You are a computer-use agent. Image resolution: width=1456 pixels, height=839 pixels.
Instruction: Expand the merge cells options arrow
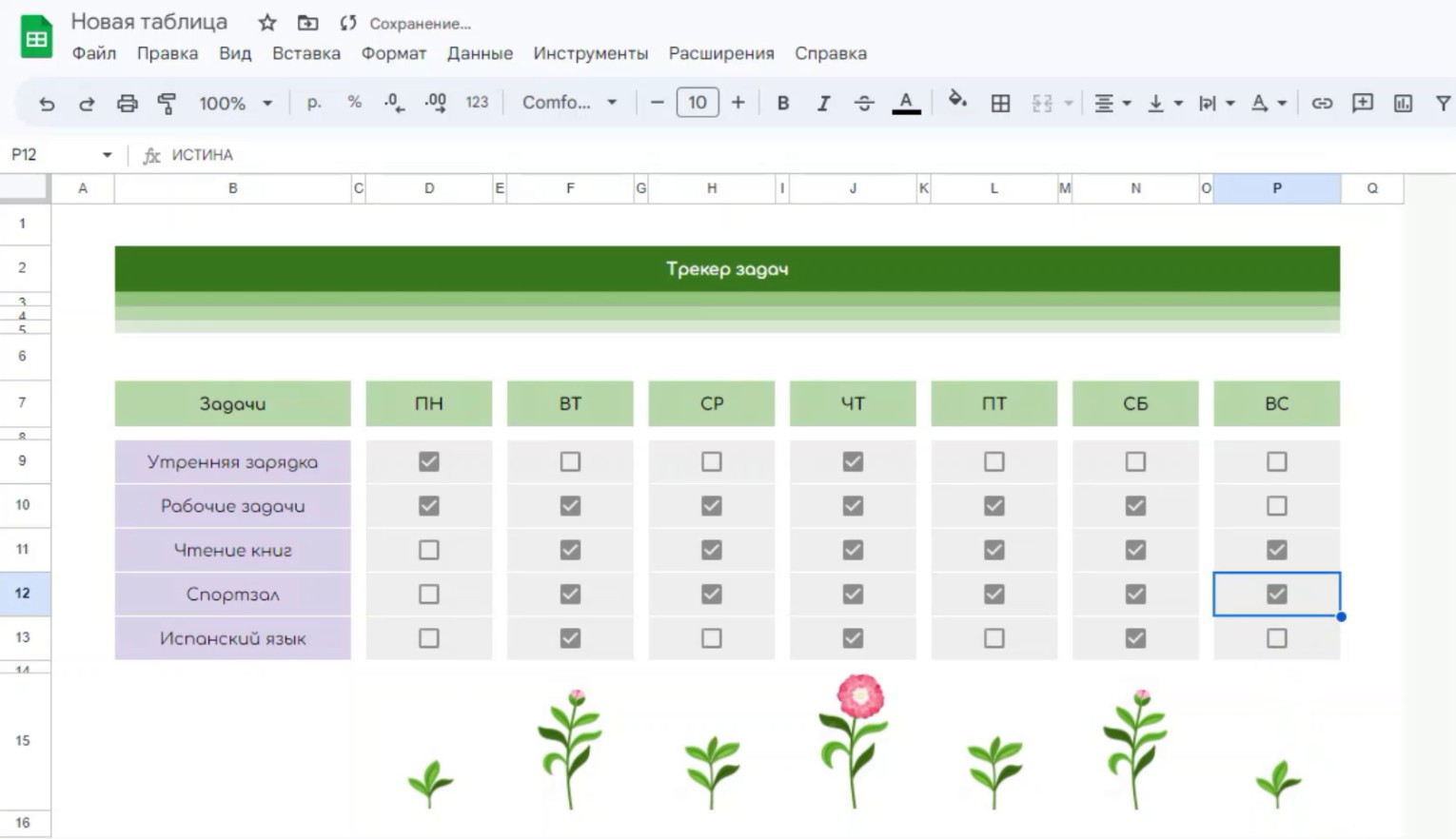(x=1068, y=103)
